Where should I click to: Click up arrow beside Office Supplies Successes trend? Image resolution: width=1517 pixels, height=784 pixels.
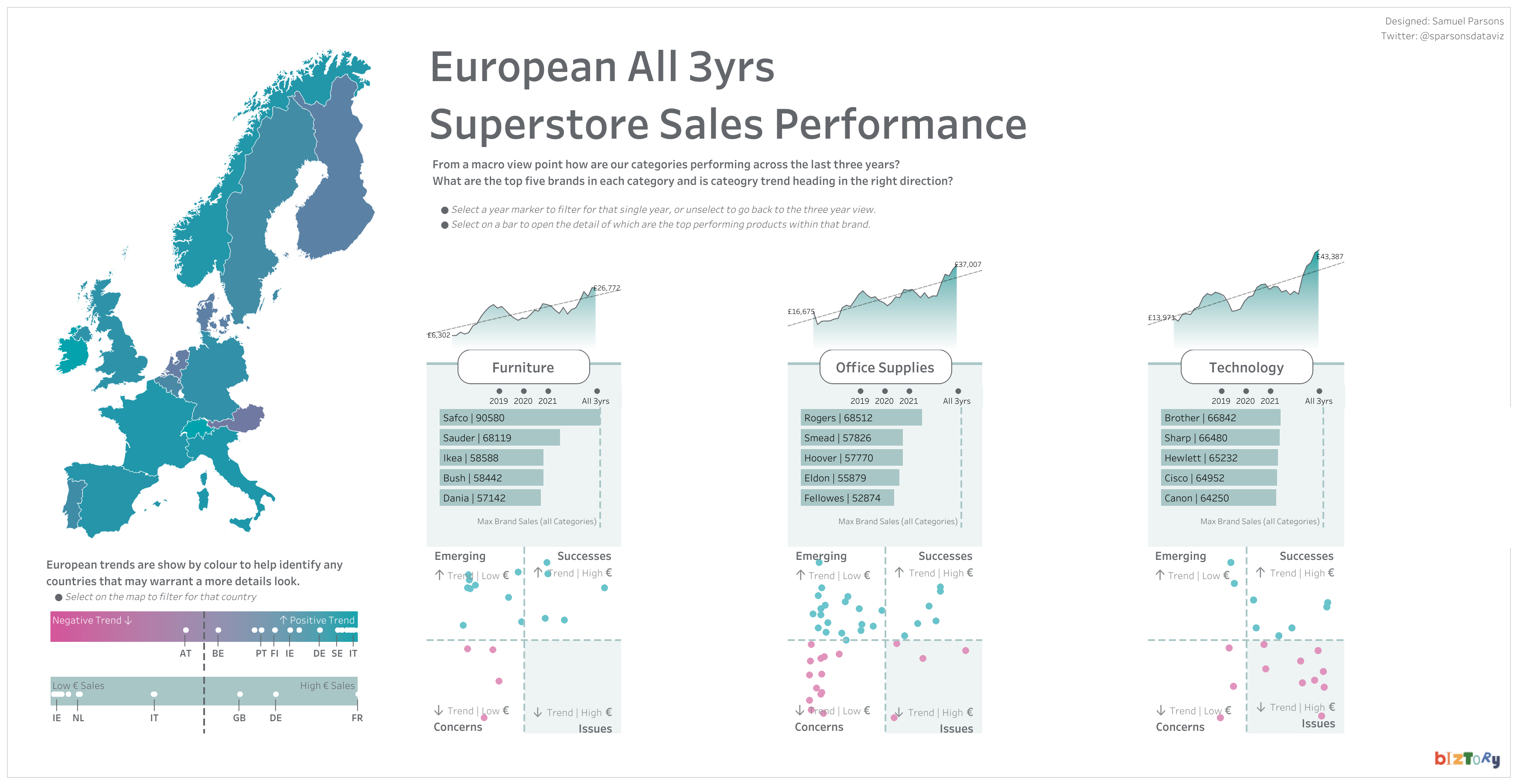pos(899,572)
